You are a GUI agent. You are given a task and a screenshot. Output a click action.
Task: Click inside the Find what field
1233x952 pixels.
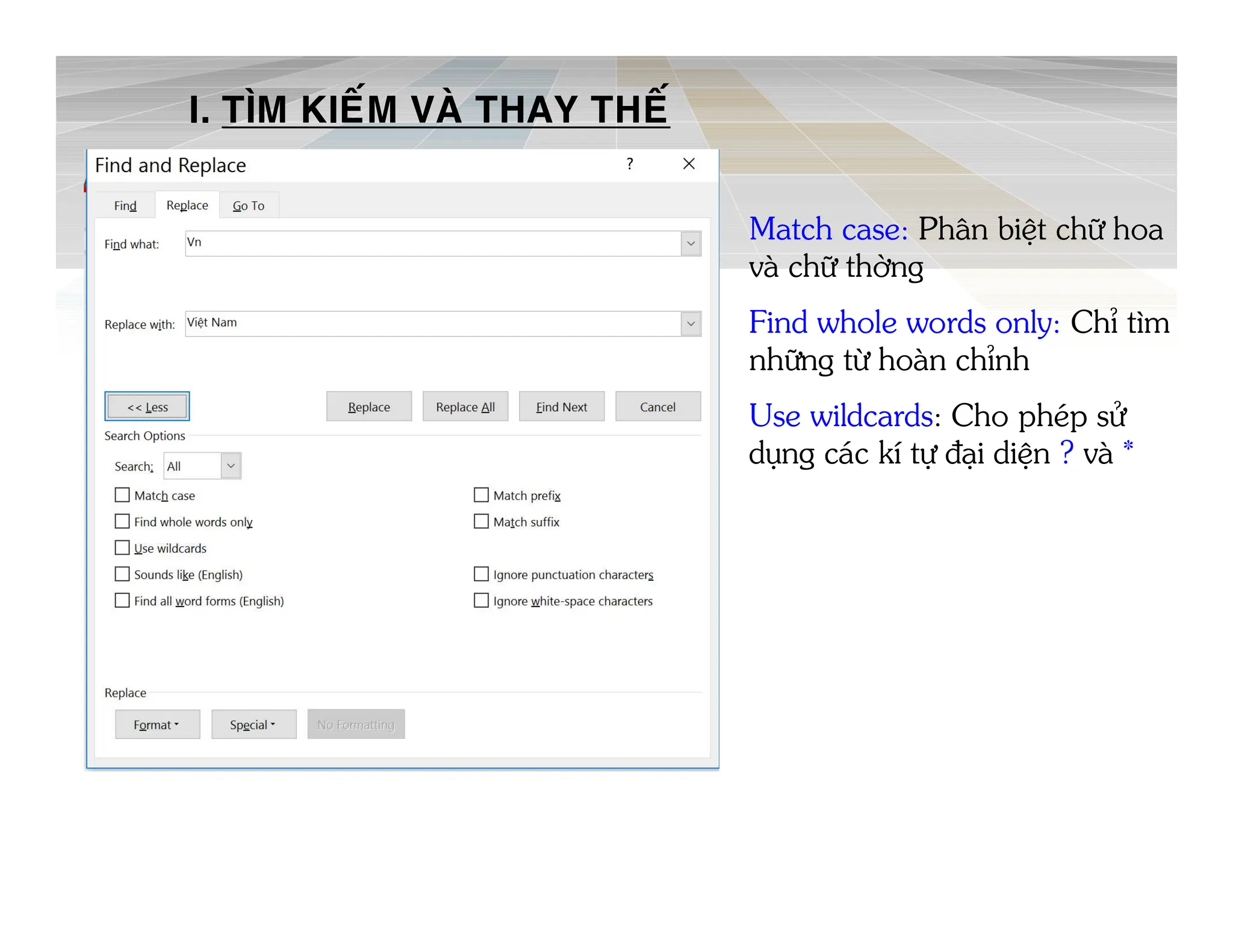pyautogui.click(x=432, y=244)
